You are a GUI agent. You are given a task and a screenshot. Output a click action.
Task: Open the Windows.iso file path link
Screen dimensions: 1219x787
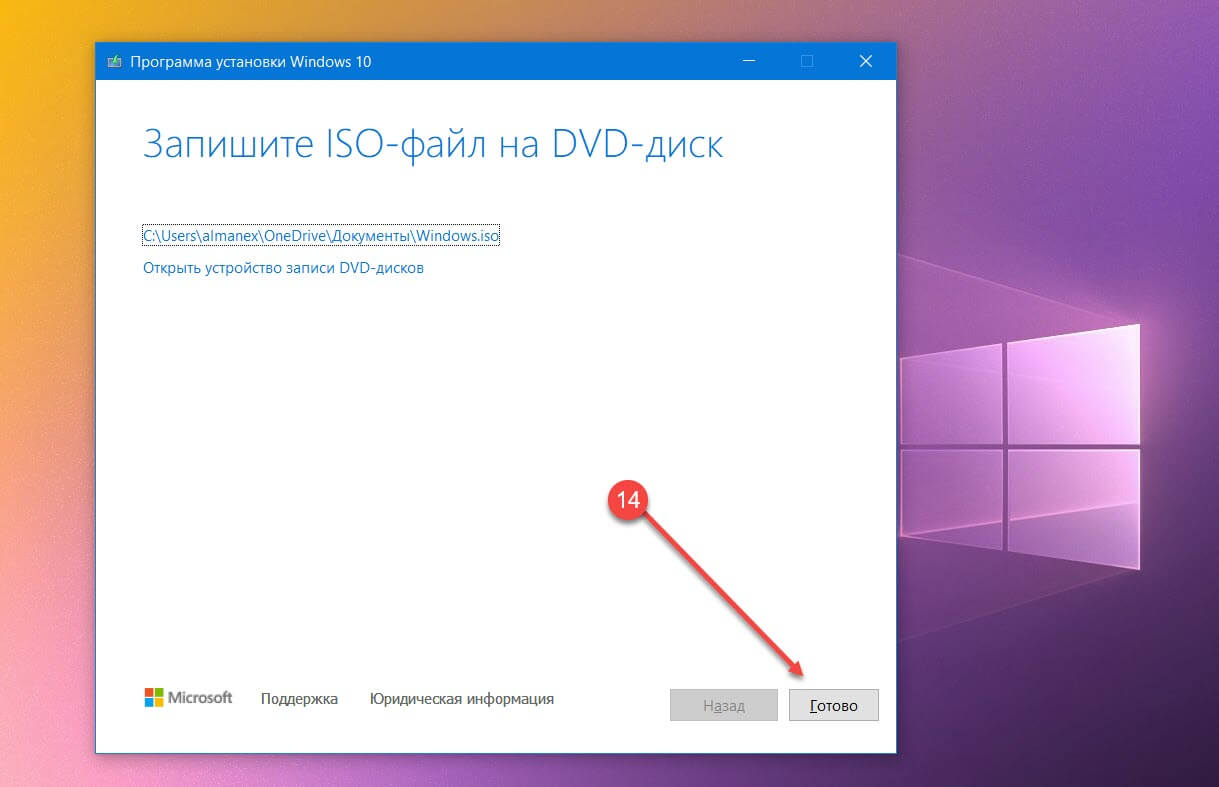(x=321, y=237)
